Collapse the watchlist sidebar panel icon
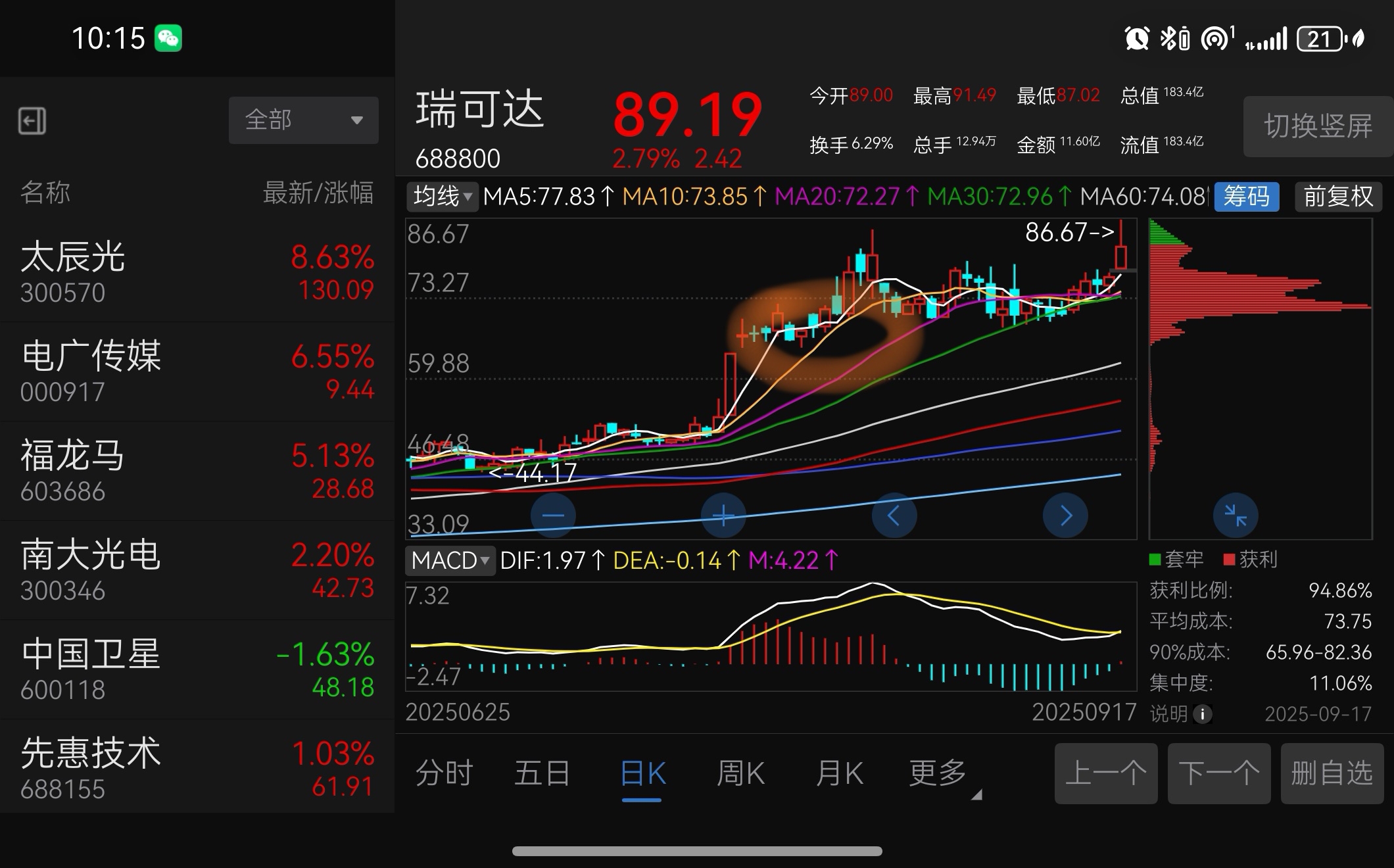 (32, 121)
